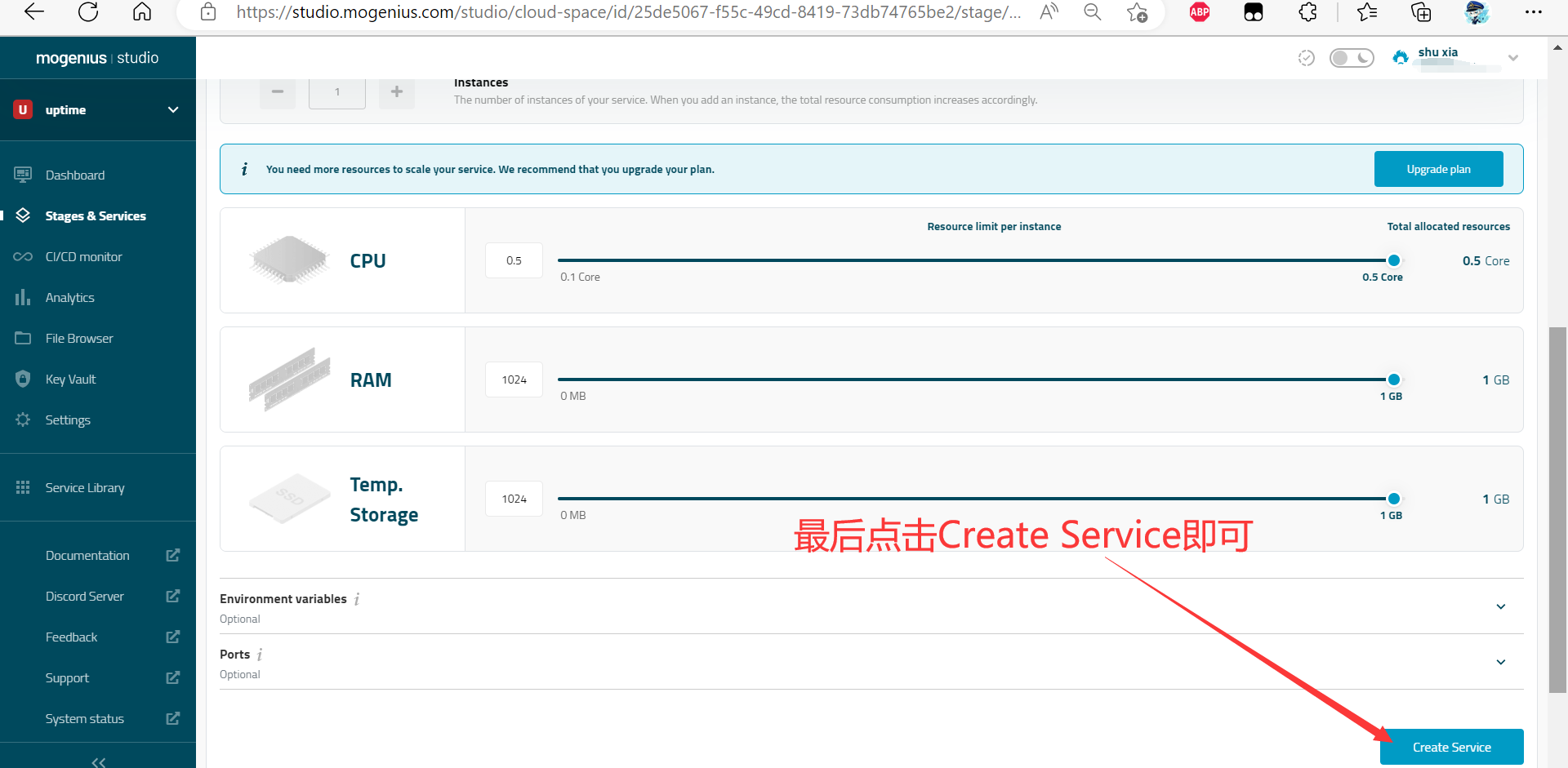Screen dimensions: 1568x768
Task: Open Stages & Services in the sidebar
Action: click(x=96, y=216)
